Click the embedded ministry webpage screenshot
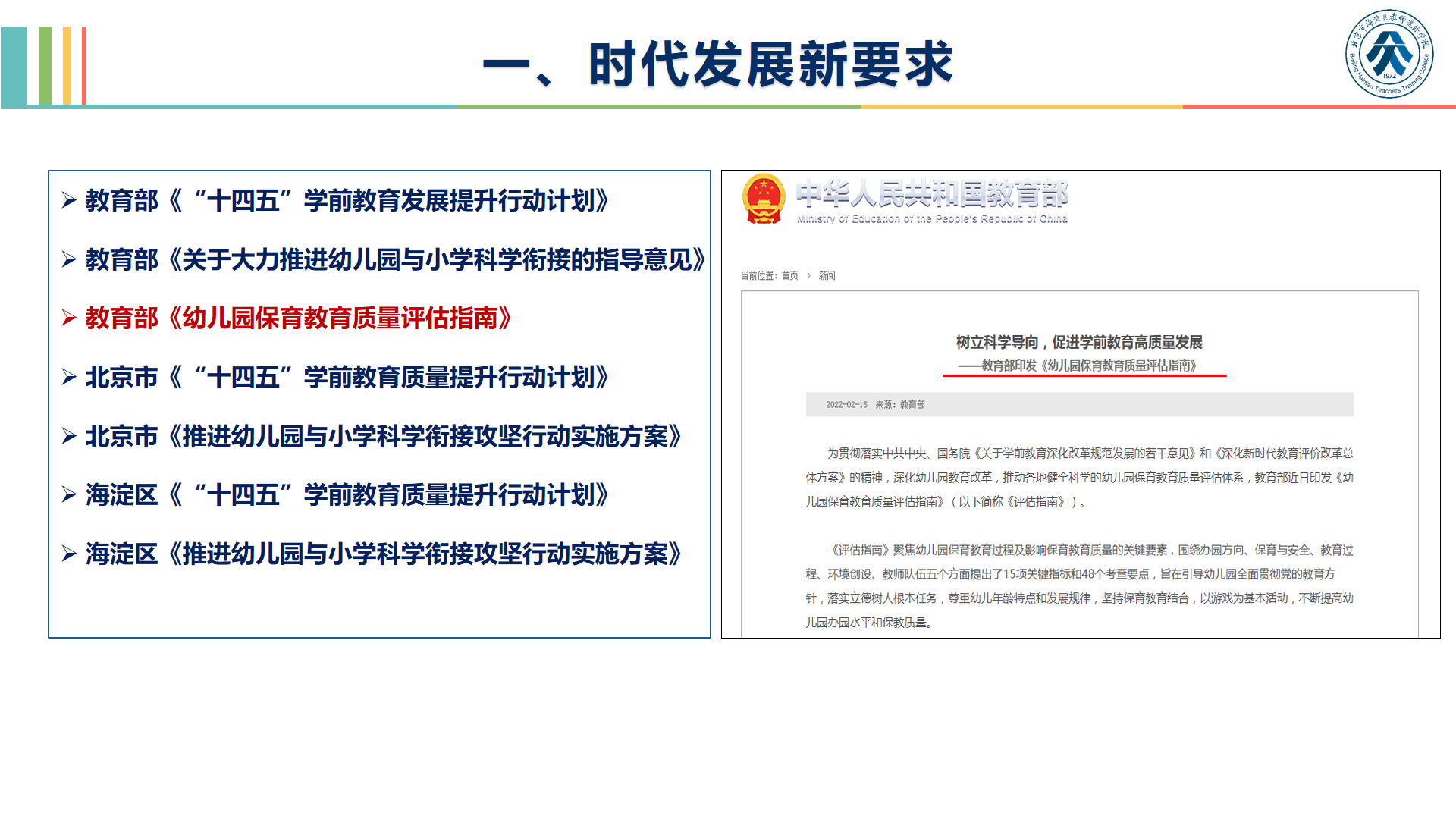1456x819 pixels. click(x=1081, y=404)
